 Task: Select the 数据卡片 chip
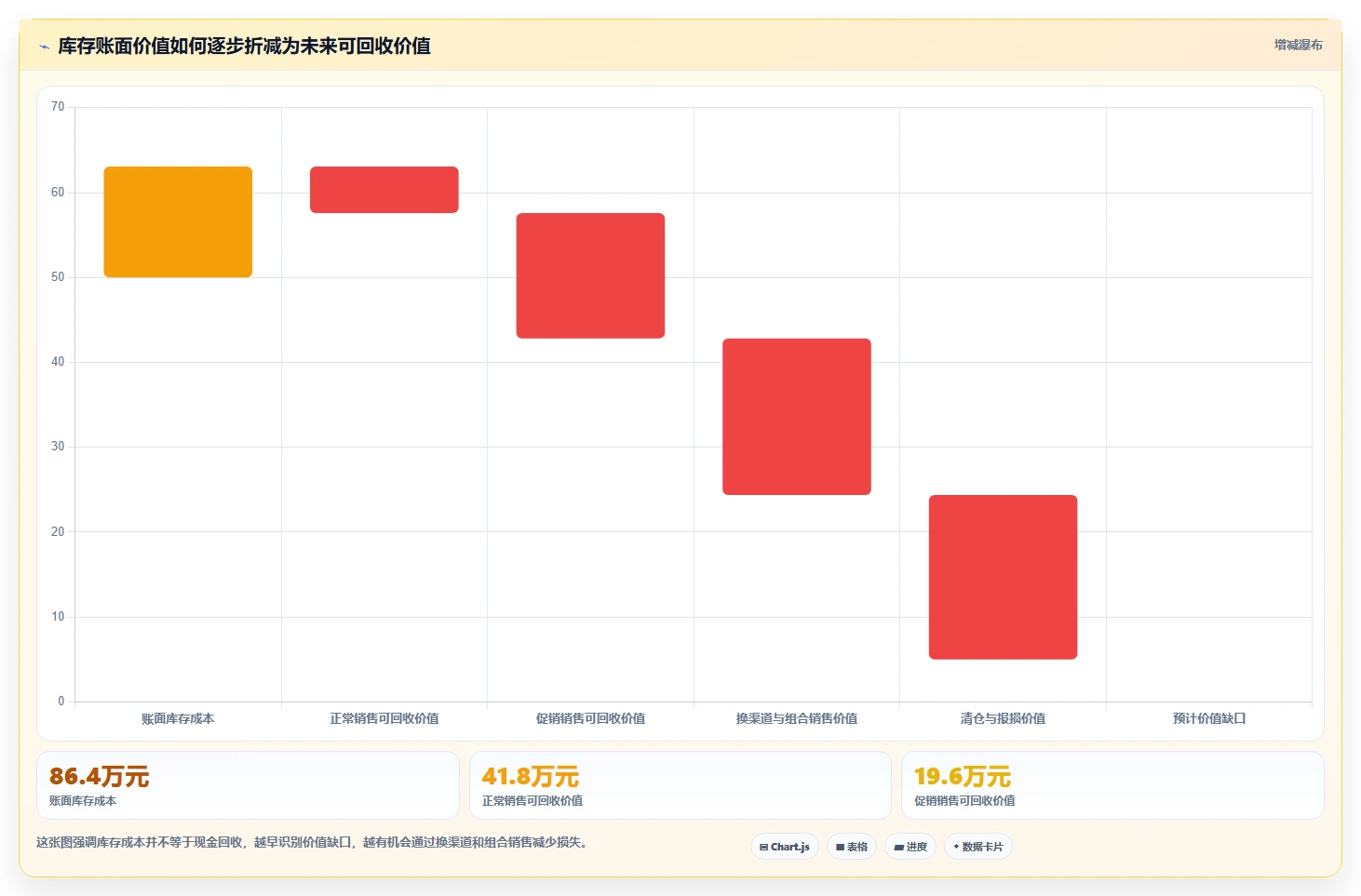tap(978, 847)
